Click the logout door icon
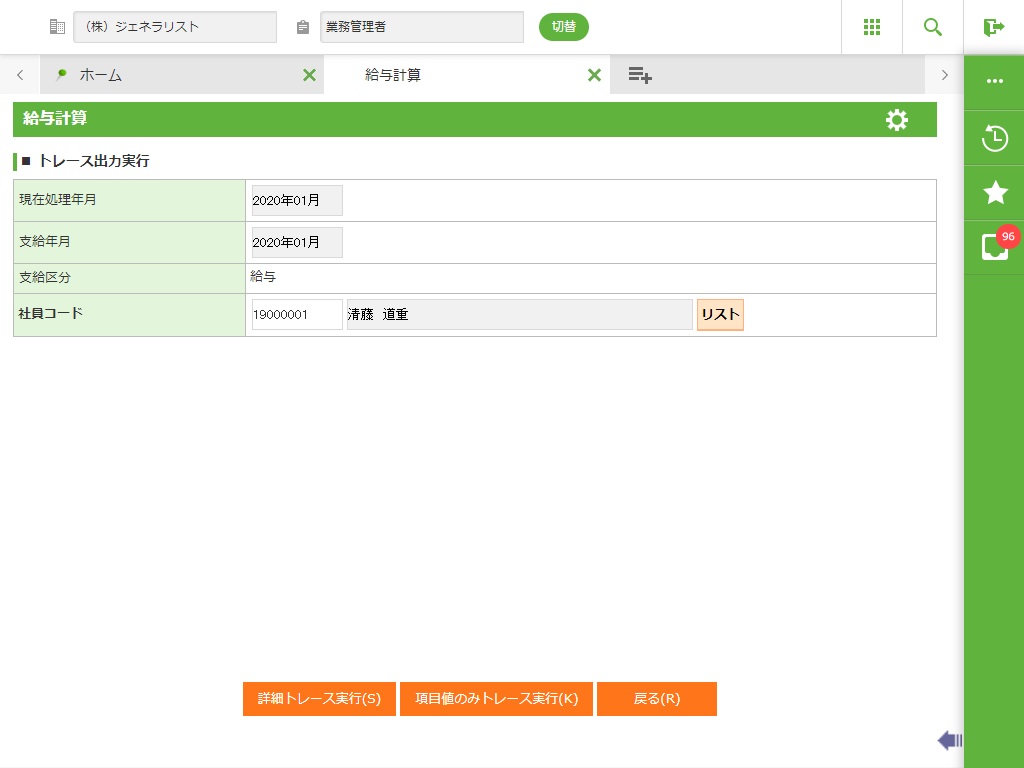This screenshot has width=1024, height=768. [x=993, y=27]
